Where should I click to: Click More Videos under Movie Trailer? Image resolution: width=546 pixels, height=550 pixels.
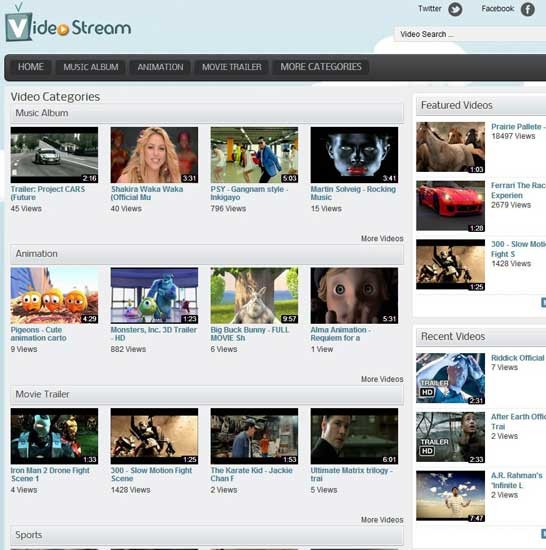382,520
